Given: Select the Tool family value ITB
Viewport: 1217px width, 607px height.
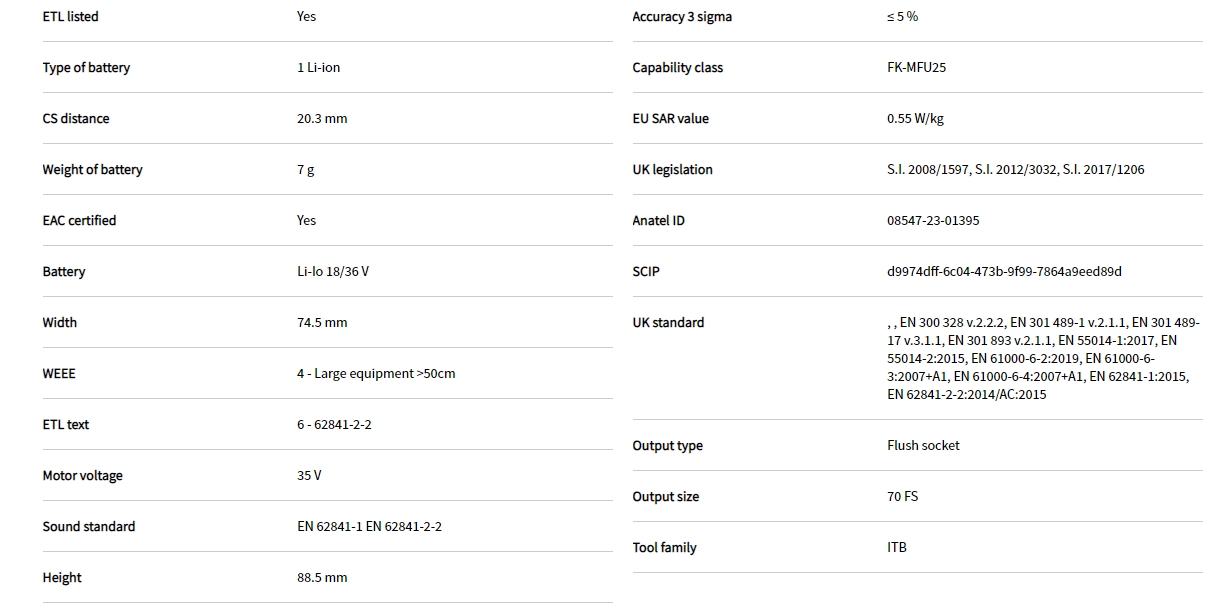Looking at the screenshot, I should pyautogui.click(x=897, y=548).
